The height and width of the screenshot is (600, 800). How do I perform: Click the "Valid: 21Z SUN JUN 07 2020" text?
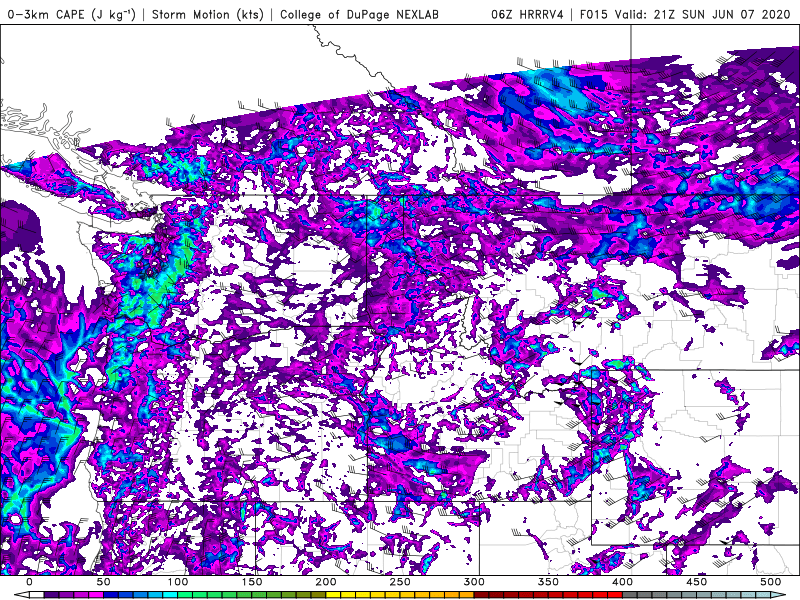coord(704,14)
